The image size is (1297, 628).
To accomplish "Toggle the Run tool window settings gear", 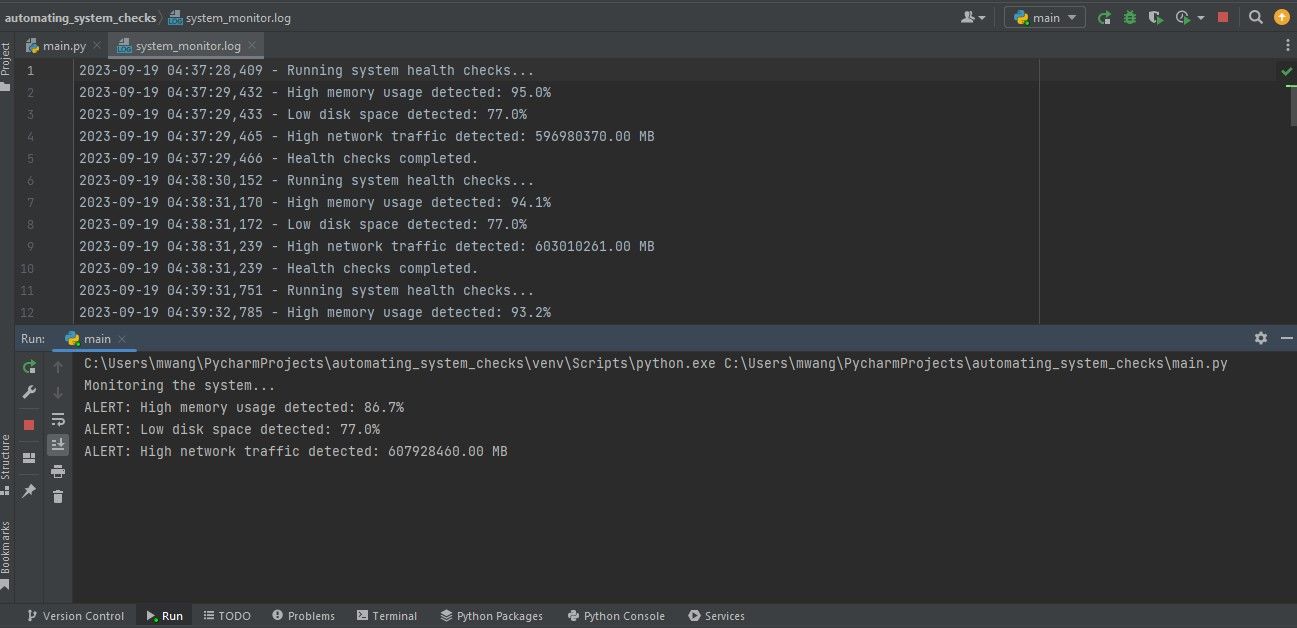I will tap(1260, 338).
